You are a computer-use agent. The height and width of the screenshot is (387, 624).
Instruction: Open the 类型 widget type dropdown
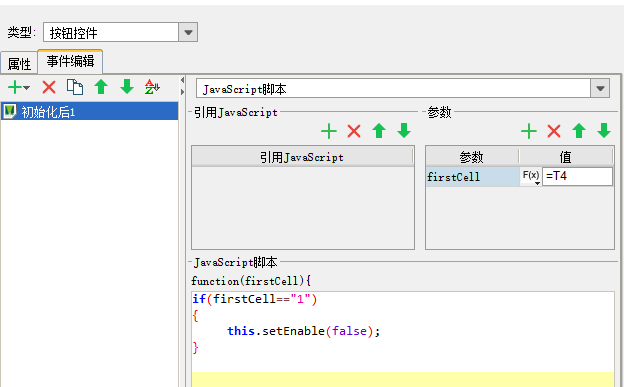188,32
